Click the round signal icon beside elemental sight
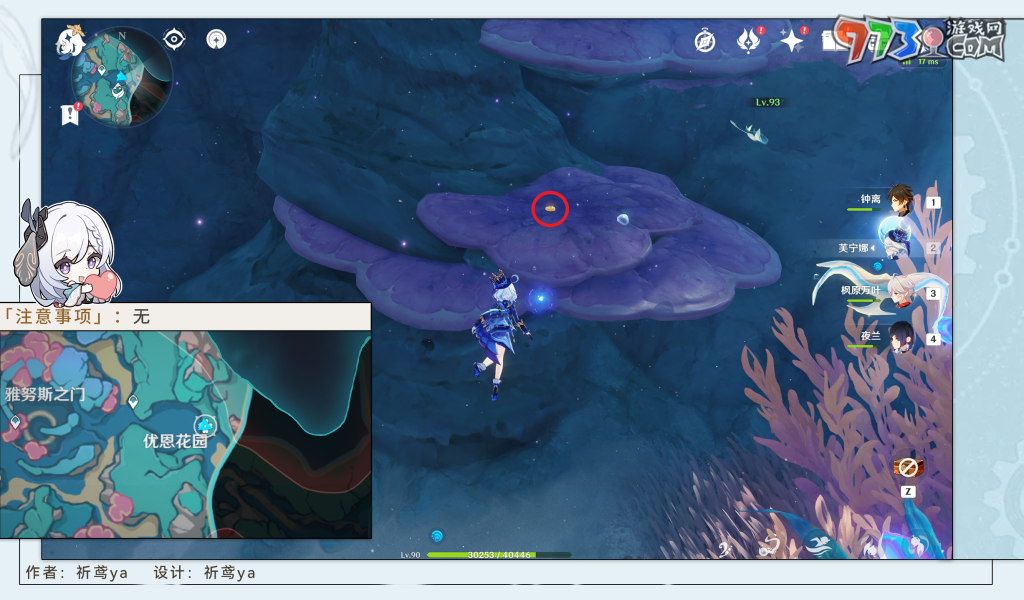Screen dimensions: 1024x600 [216, 40]
